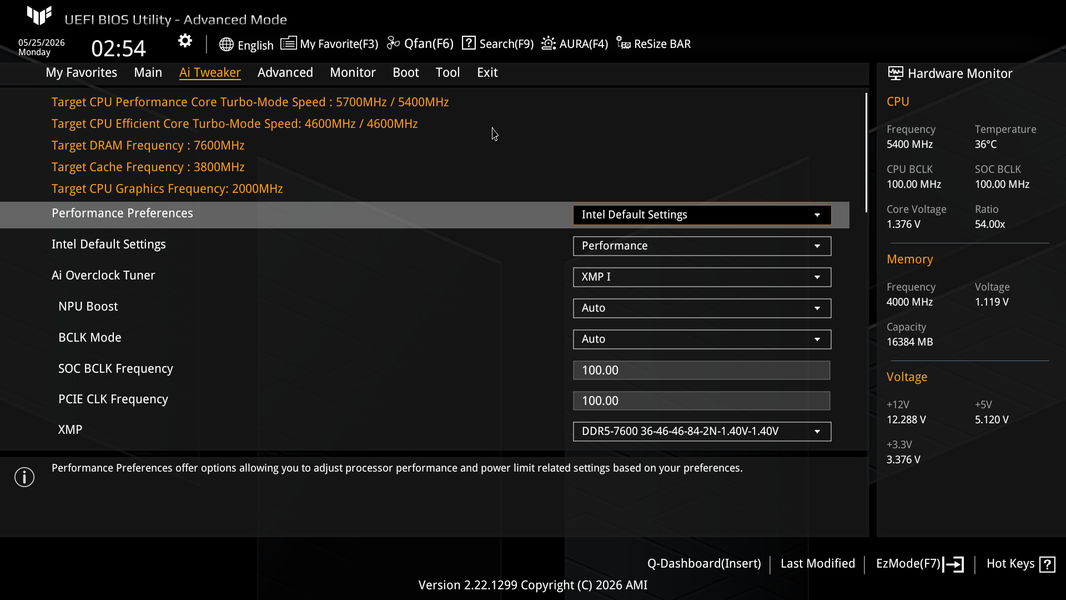
Task: Click Target CPU Graphics Frequency: 2000MHz text
Action: [x=167, y=189]
